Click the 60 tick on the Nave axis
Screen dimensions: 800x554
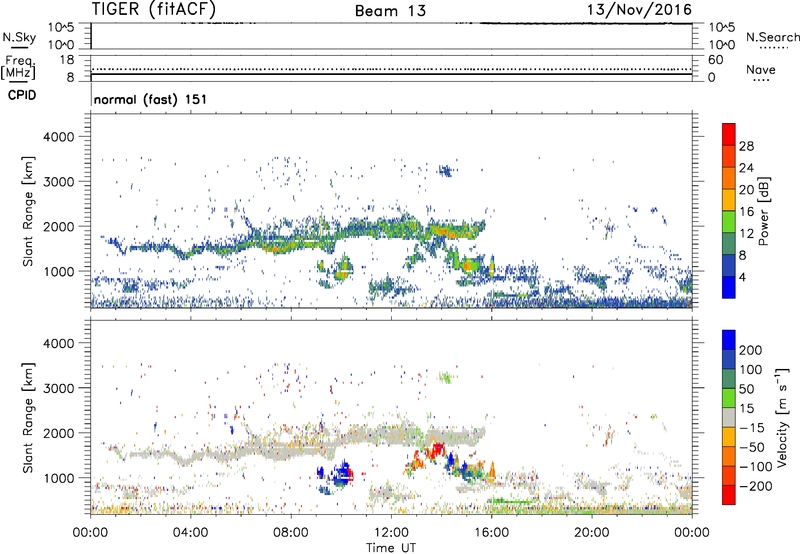(715, 60)
